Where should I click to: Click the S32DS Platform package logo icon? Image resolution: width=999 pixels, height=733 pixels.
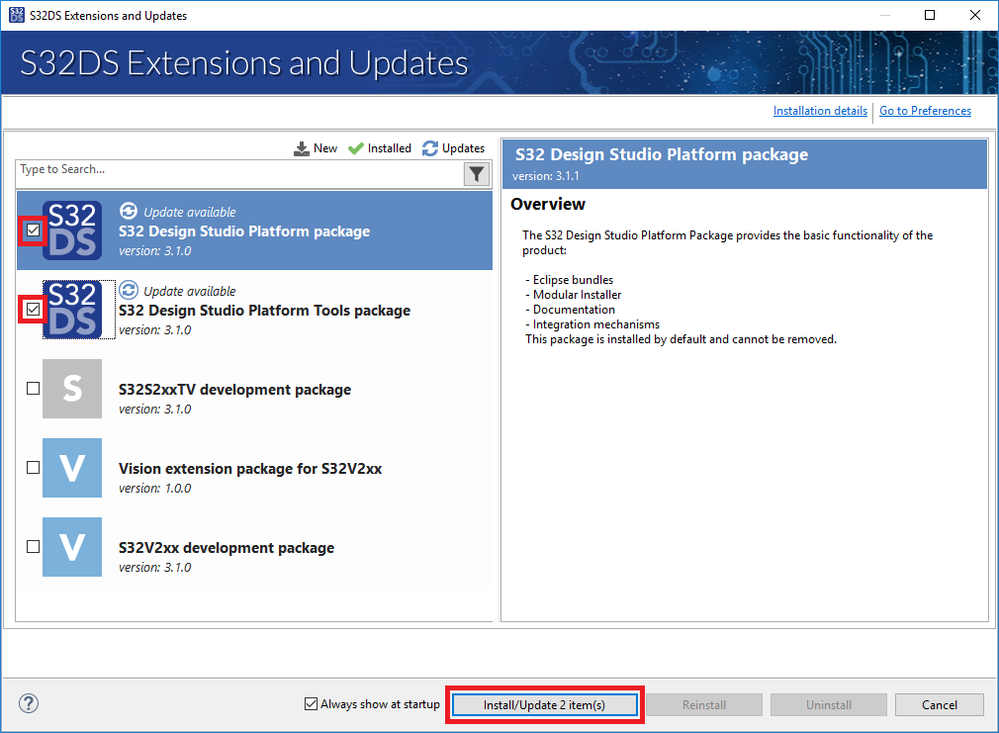point(73,231)
